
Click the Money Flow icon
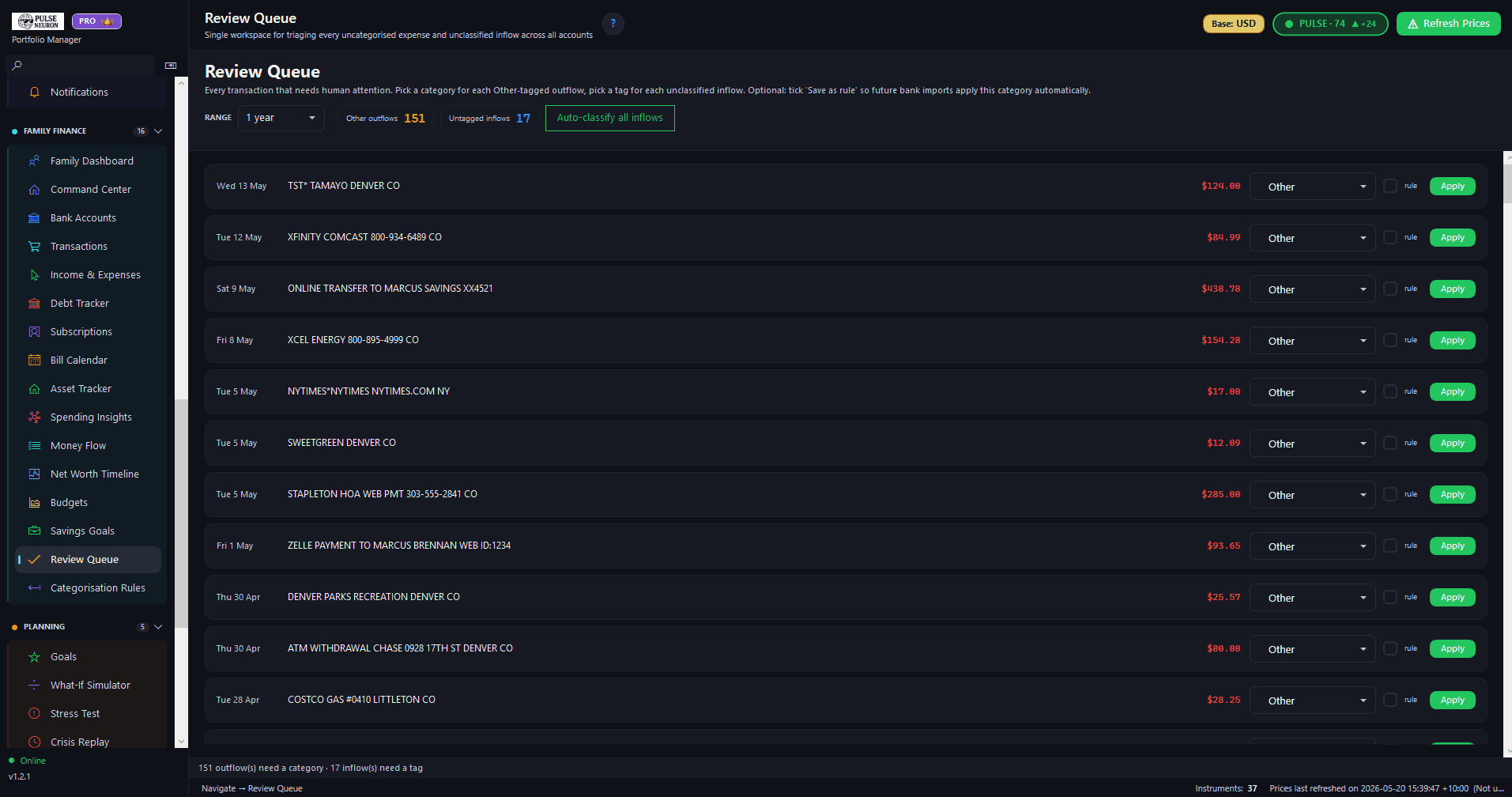[x=34, y=445]
